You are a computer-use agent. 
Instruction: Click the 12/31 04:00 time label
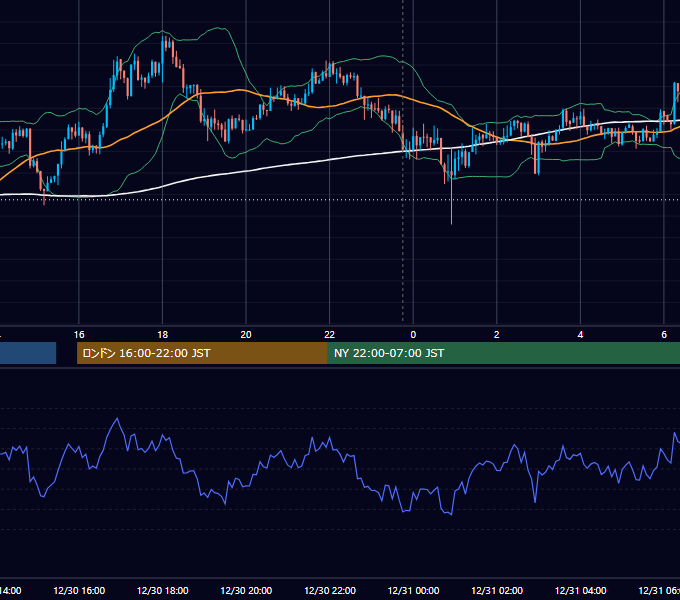(x=581, y=590)
